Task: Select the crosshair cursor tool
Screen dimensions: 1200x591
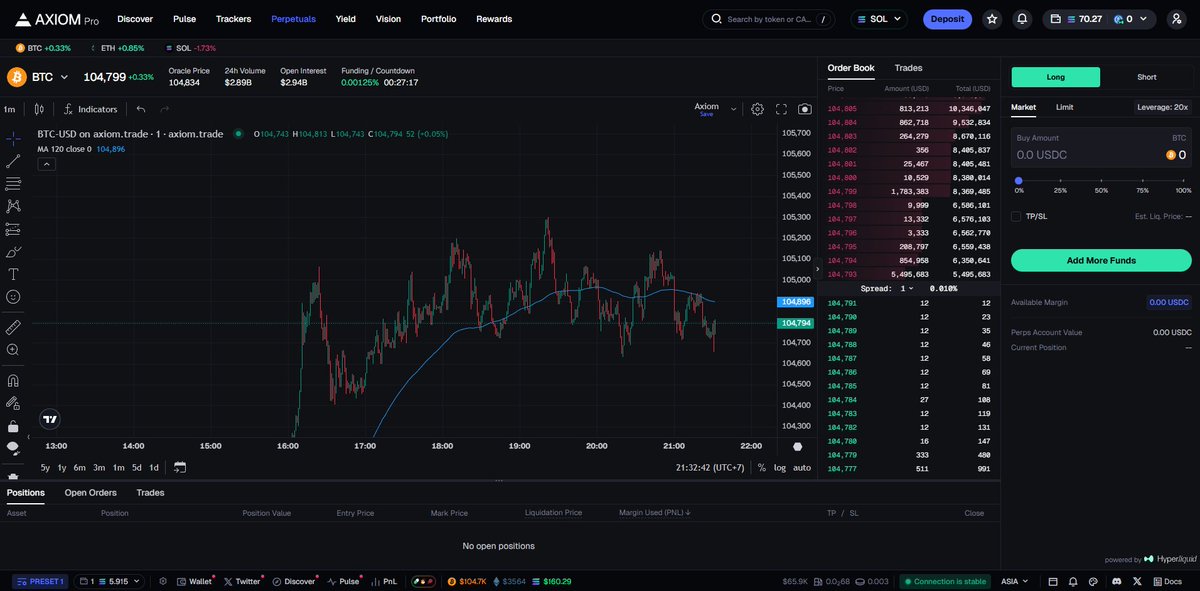Action: [13, 138]
